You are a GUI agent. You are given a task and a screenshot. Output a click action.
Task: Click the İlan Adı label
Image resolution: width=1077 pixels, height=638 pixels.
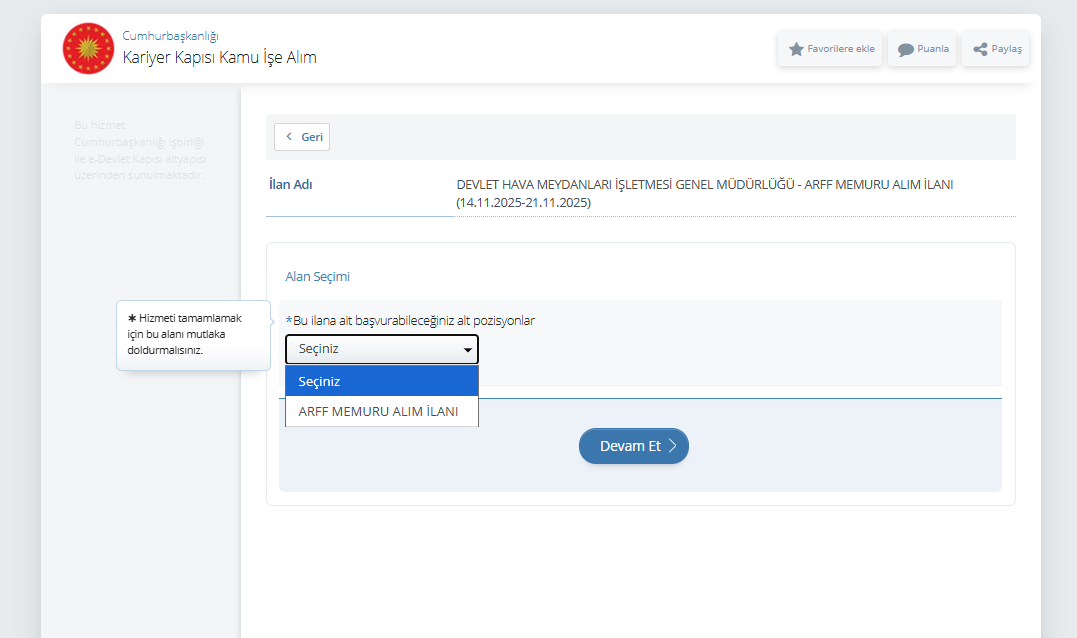coord(291,185)
